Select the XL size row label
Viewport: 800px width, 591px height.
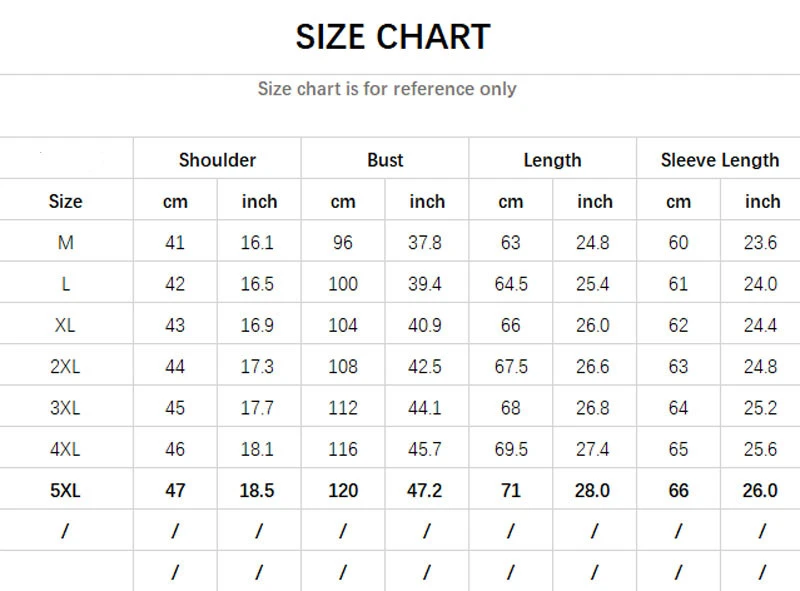[65, 325]
